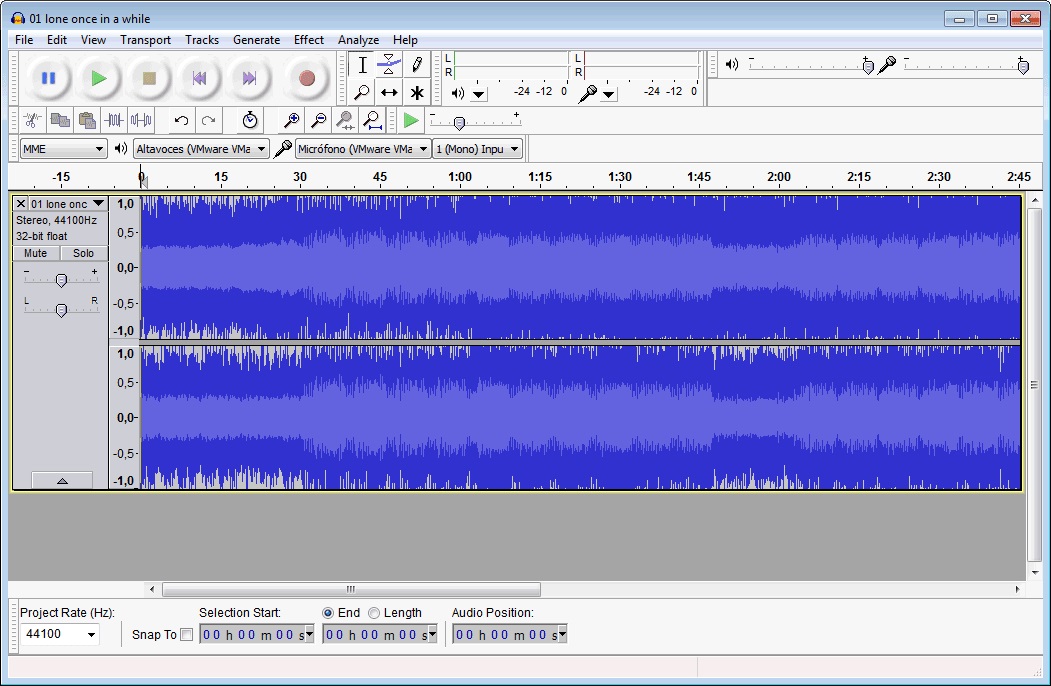Click the Cut scissors icon
The height and width of the screenshot is (686, 1051).
click(x=33, y=121)
